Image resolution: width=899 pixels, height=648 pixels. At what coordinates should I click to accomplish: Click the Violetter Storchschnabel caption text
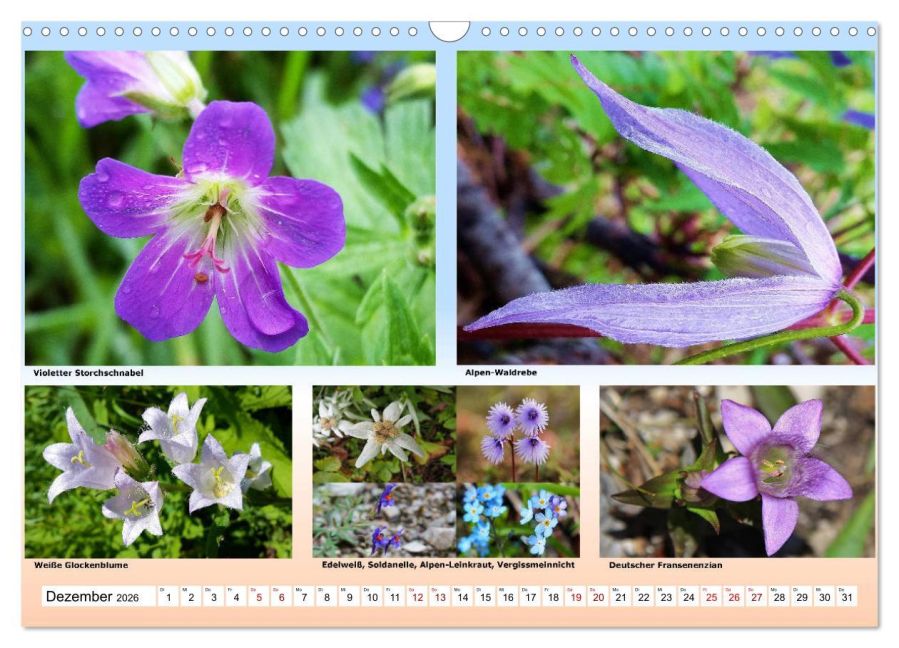(x=88, y=373)
